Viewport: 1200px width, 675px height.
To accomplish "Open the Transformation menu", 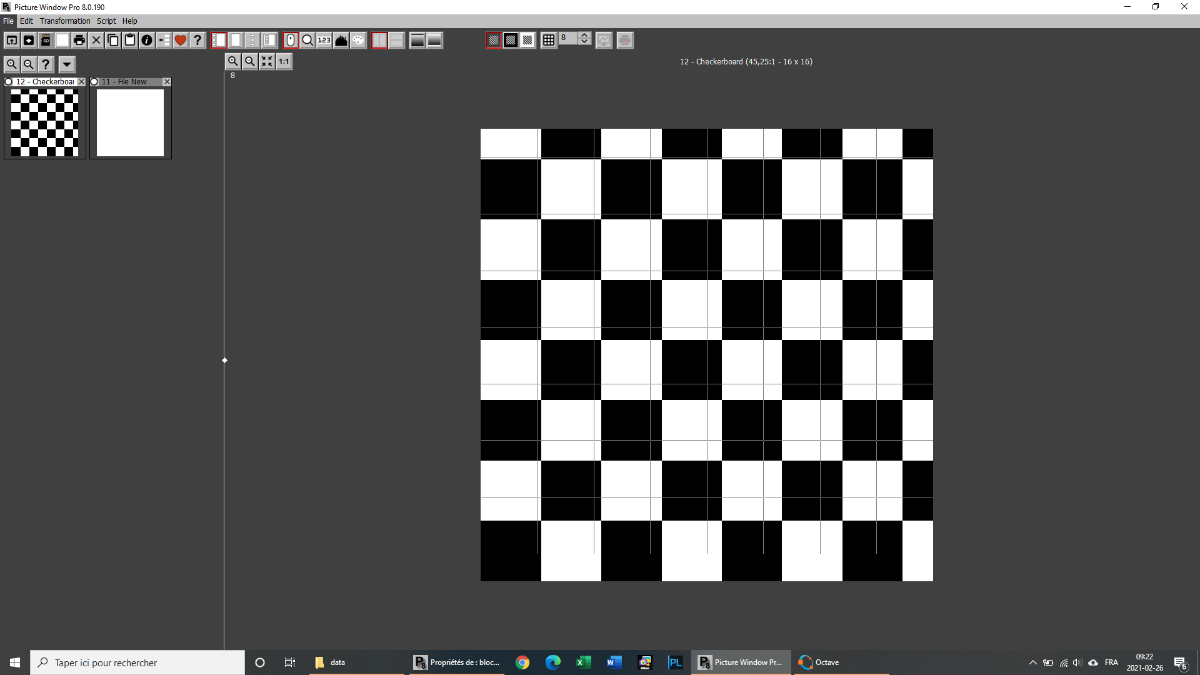I will click(x=65, y=21).
